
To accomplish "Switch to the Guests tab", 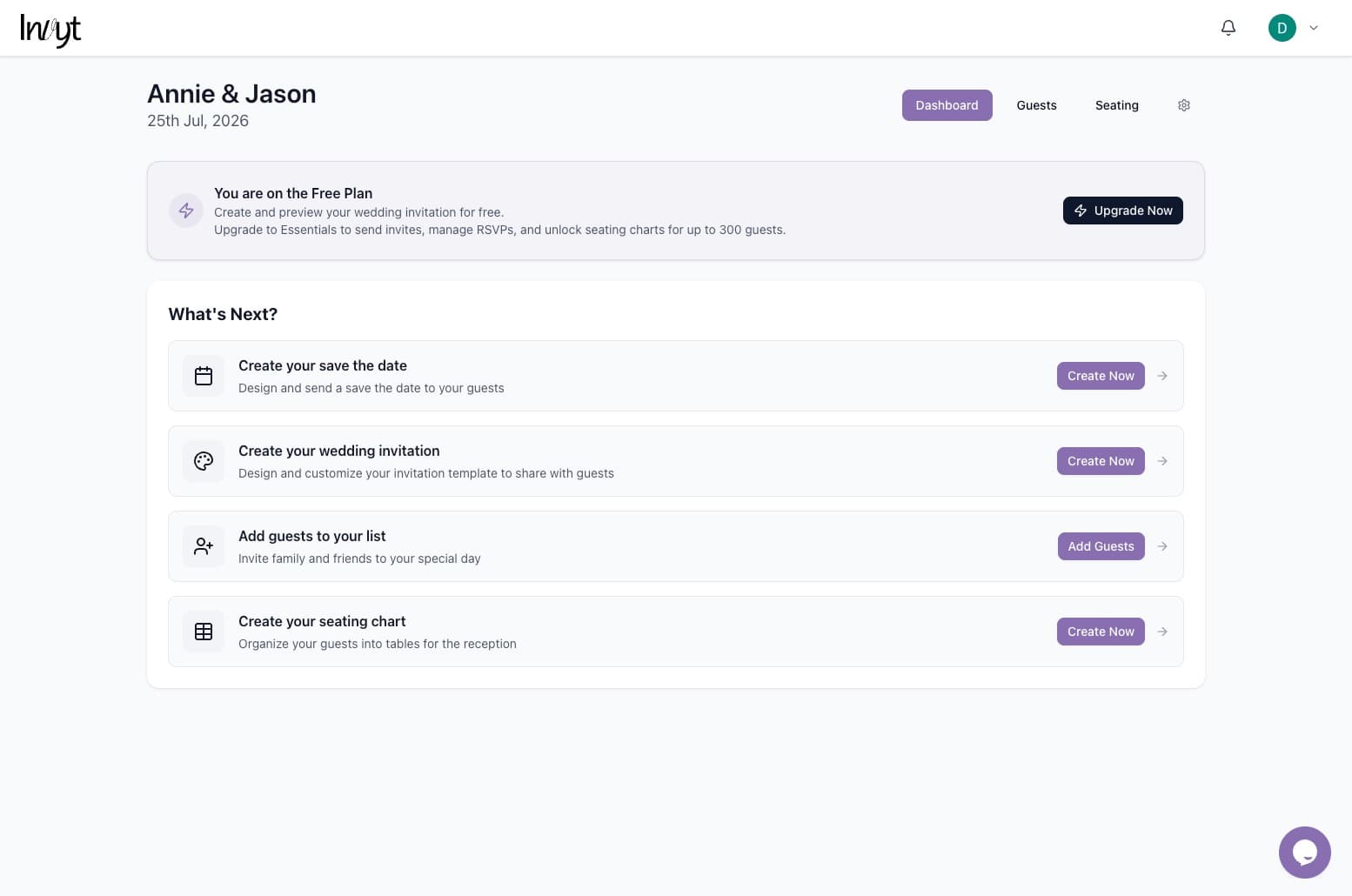I will coord(1036,104).
